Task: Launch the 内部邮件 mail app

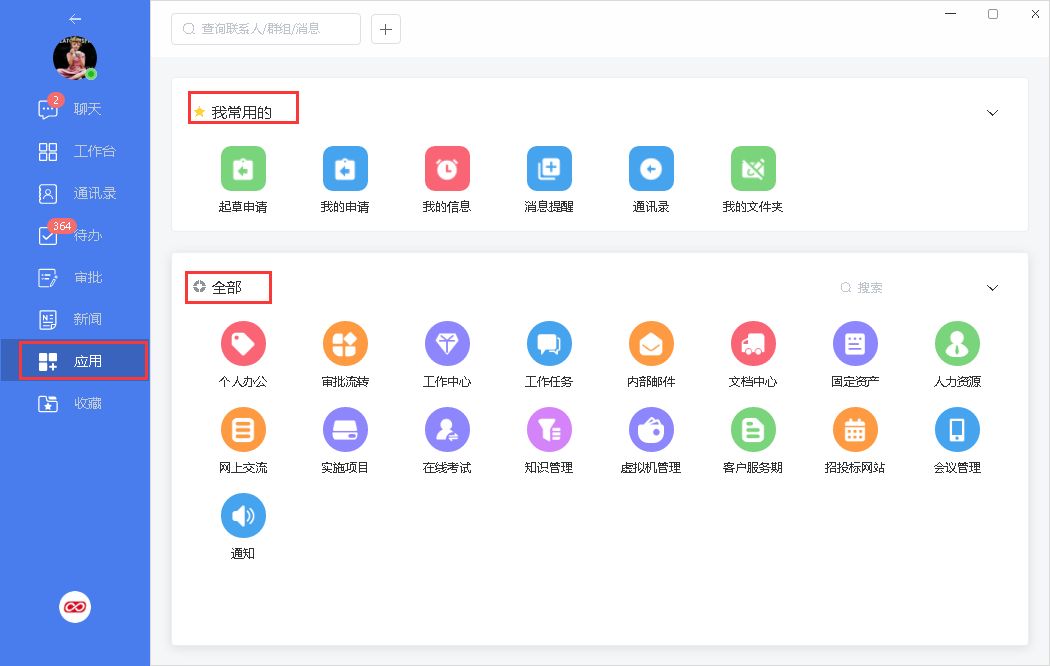Action: 651,344
